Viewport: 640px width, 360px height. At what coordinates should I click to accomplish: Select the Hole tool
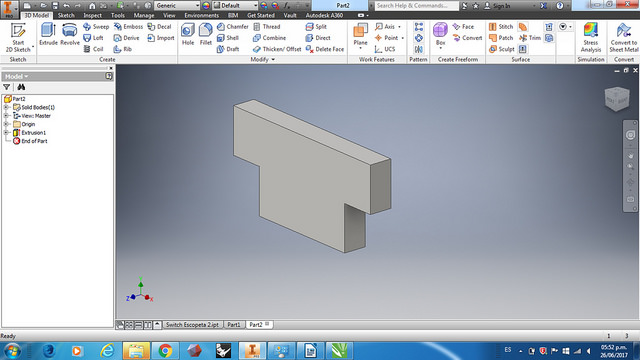click(188, 34)
